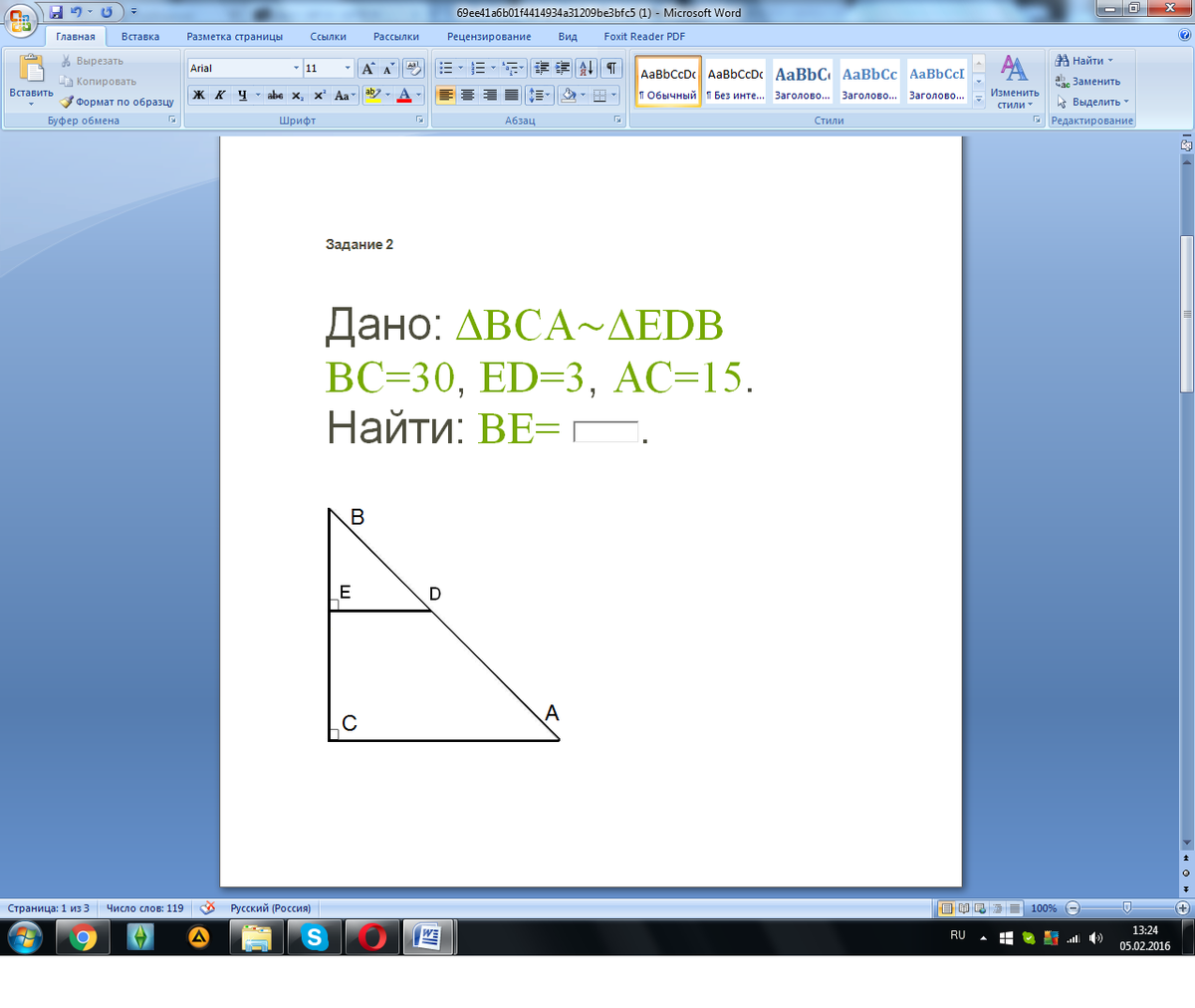Viewport: 1195px width, 1008px height.
Task: Justify the paragraph text
Action: 511,96
